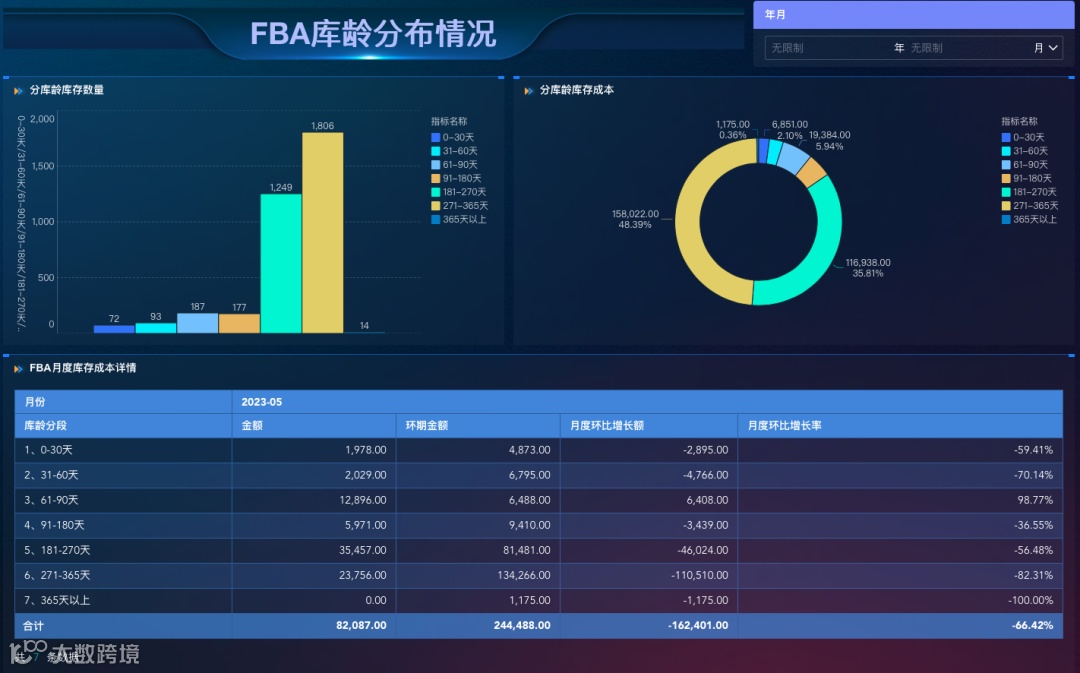Hide the 181-270天 series via its legend entry
Viewport: 1080px width, 673px height.
455,191
